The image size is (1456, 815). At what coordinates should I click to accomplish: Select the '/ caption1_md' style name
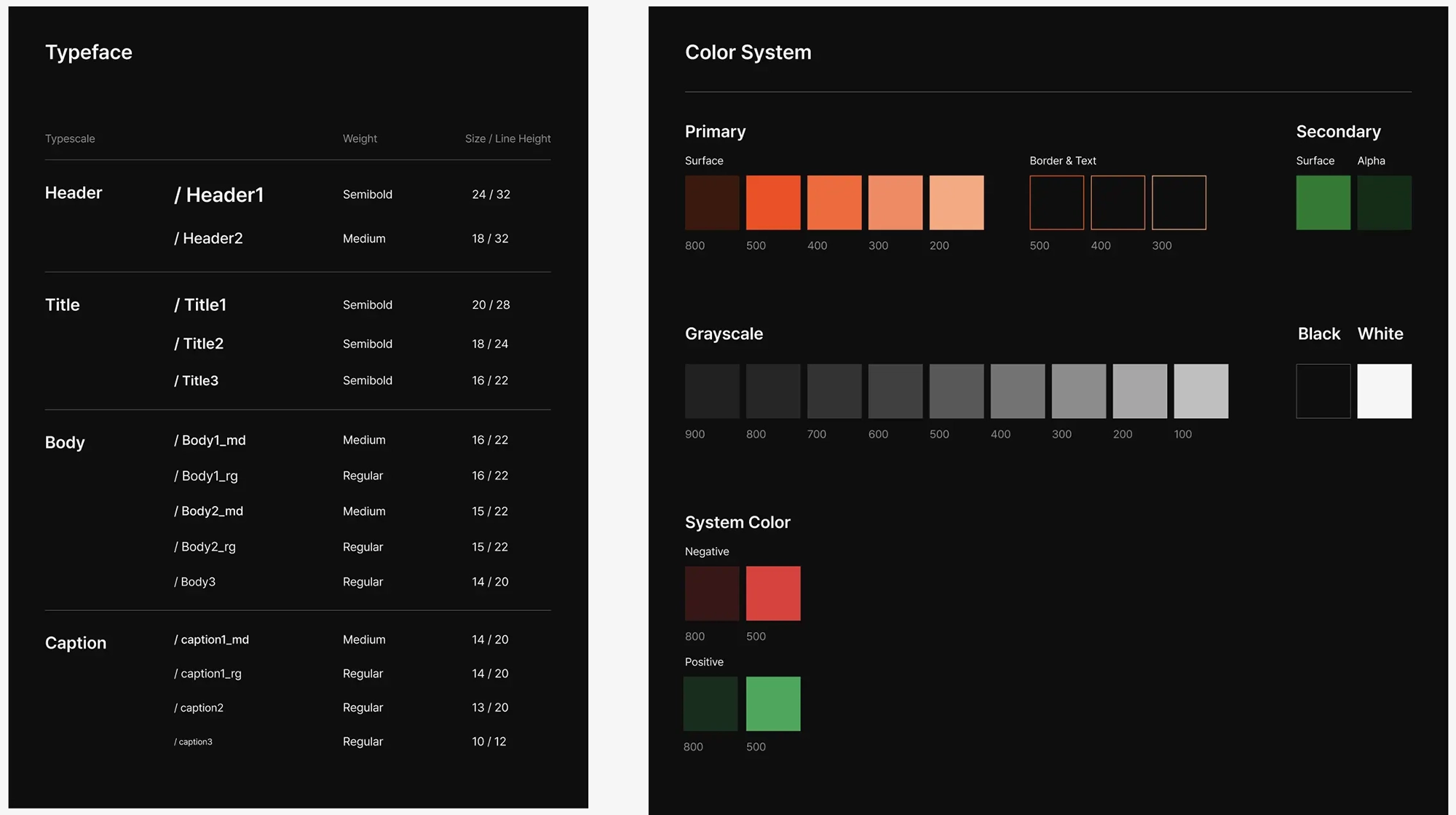click(211, 639)
